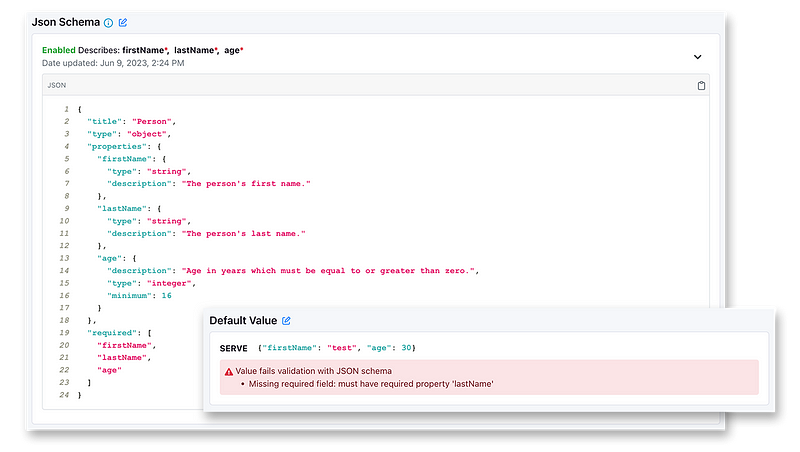
Task: Click the first name description string
Action: (x=246, y=184)
